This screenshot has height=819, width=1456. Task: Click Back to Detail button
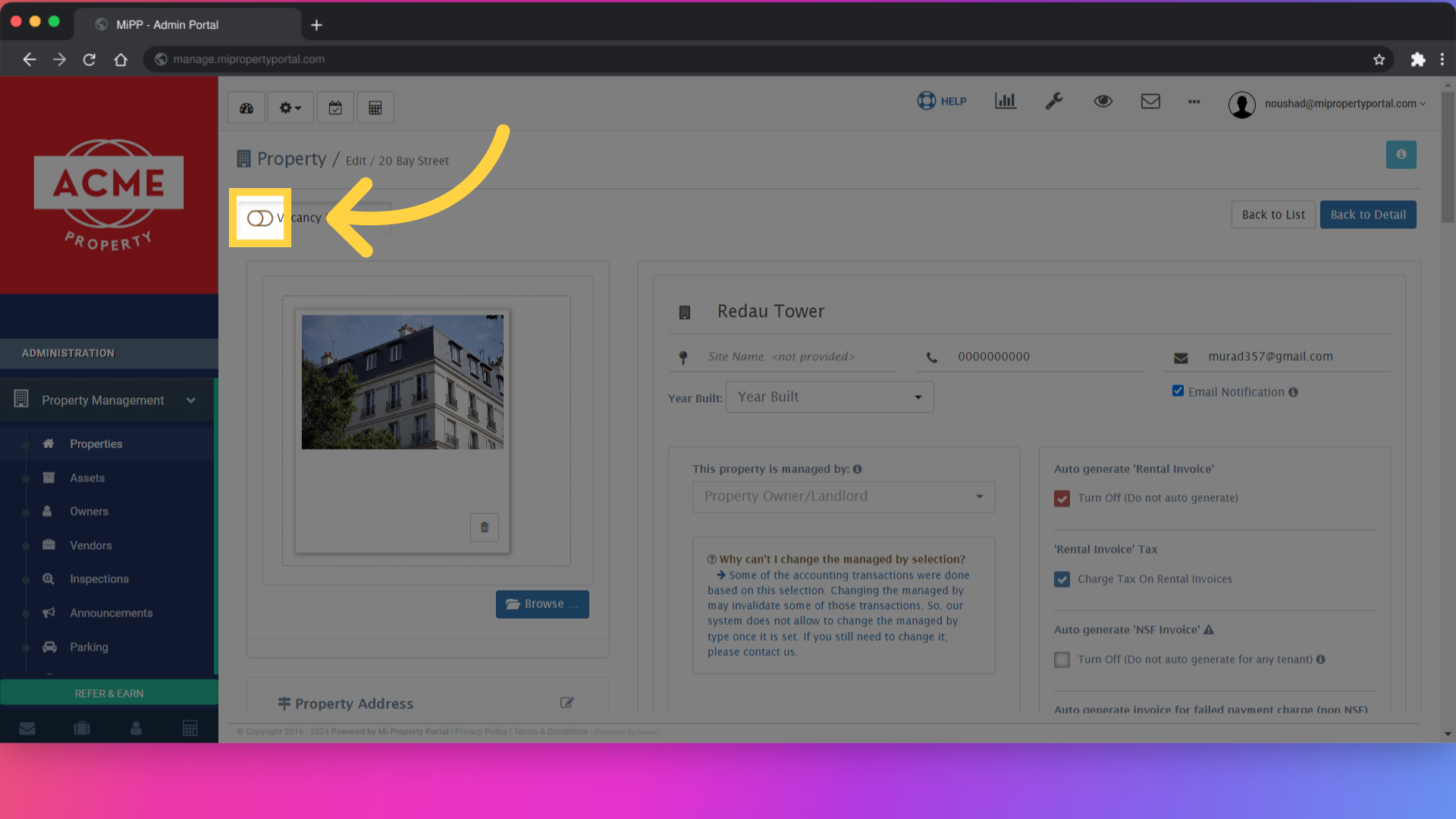(x=1368, y=215)
